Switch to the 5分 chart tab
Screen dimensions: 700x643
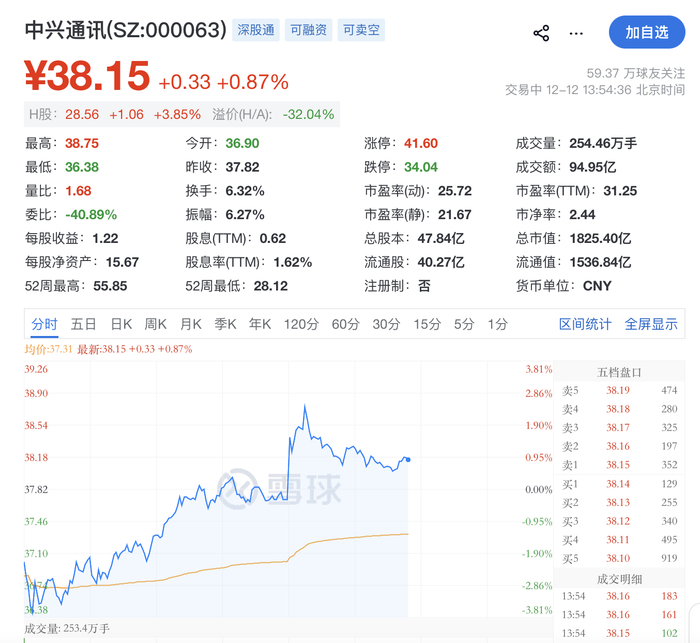(464, 324)
